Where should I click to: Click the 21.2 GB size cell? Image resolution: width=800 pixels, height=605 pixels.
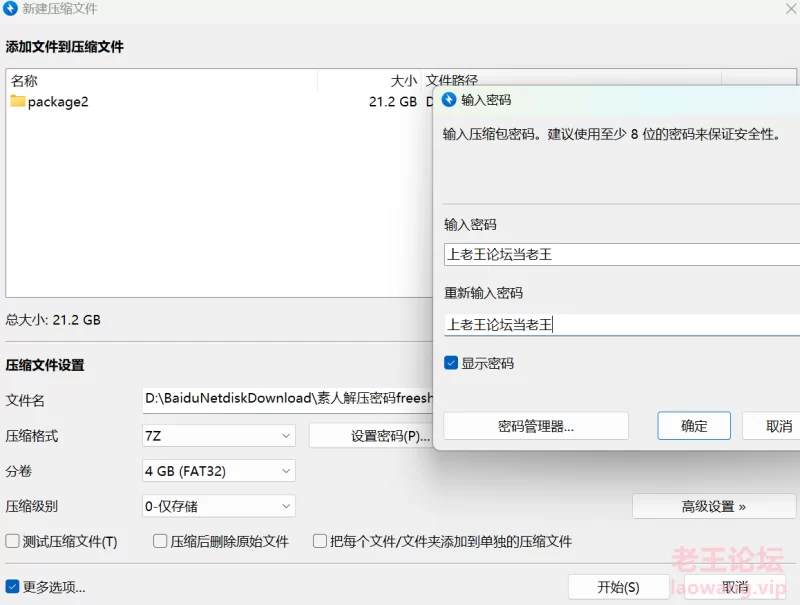pyautogui.click(x=393, y=102)
